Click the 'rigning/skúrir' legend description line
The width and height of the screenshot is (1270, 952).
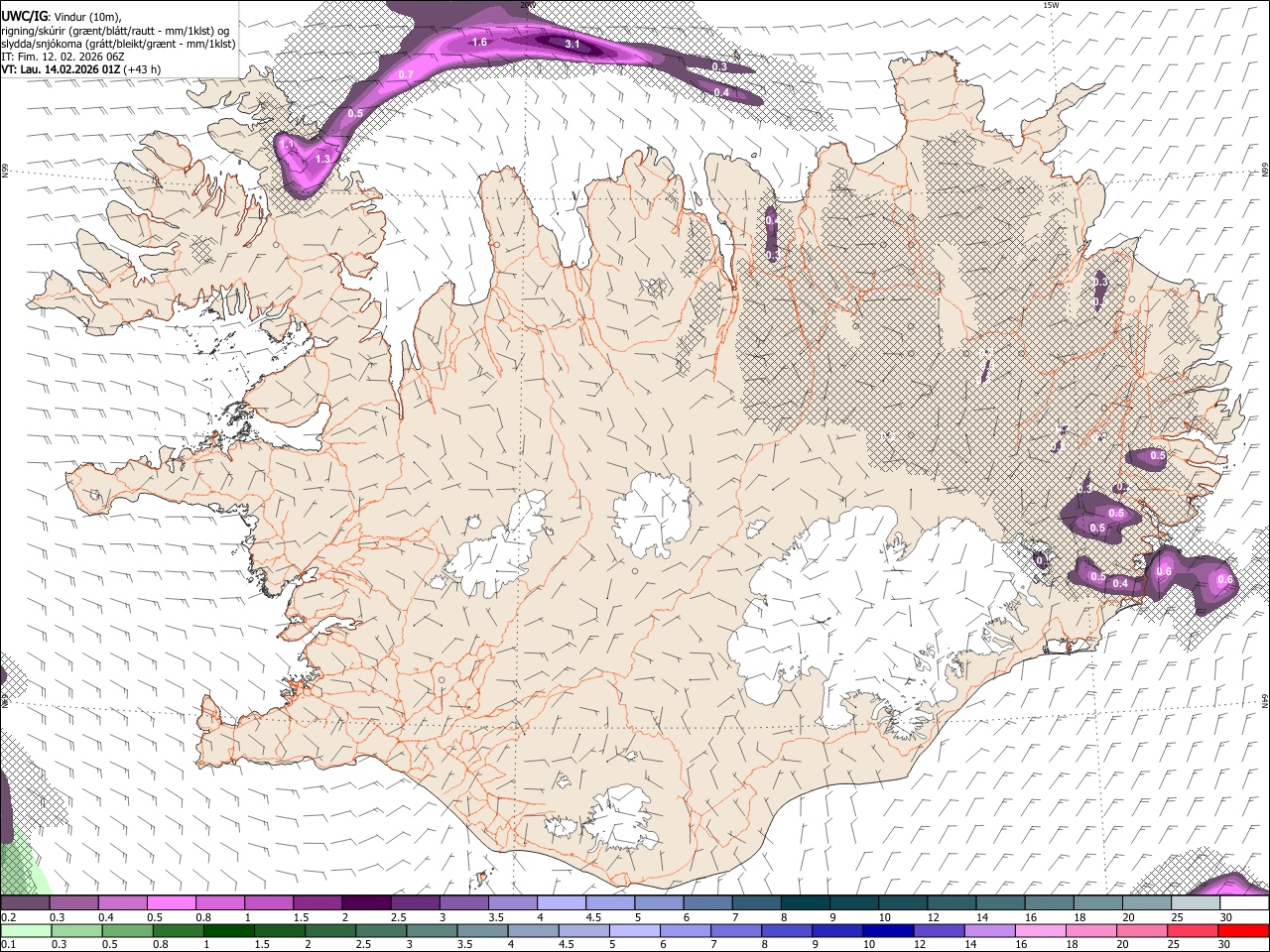[x=114, y=31]
